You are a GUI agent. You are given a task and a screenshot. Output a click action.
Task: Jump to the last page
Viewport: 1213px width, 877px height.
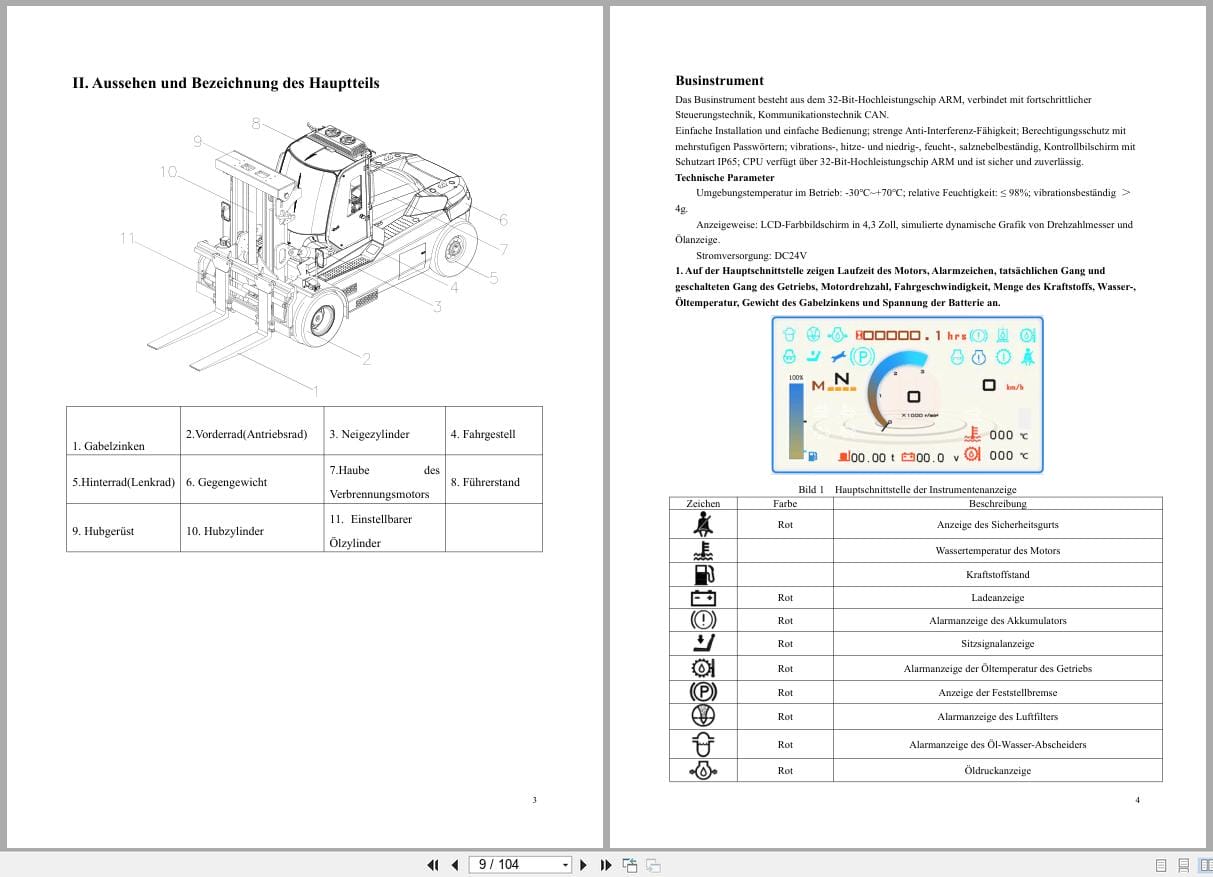(606, 864)
